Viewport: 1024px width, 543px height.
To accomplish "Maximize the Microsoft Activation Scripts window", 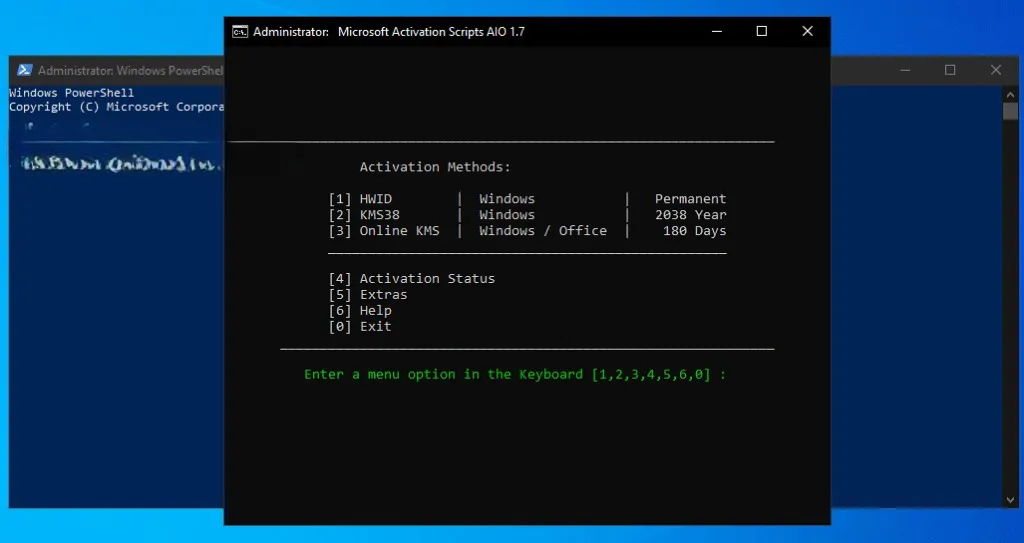I will click(x=761, y=31).
